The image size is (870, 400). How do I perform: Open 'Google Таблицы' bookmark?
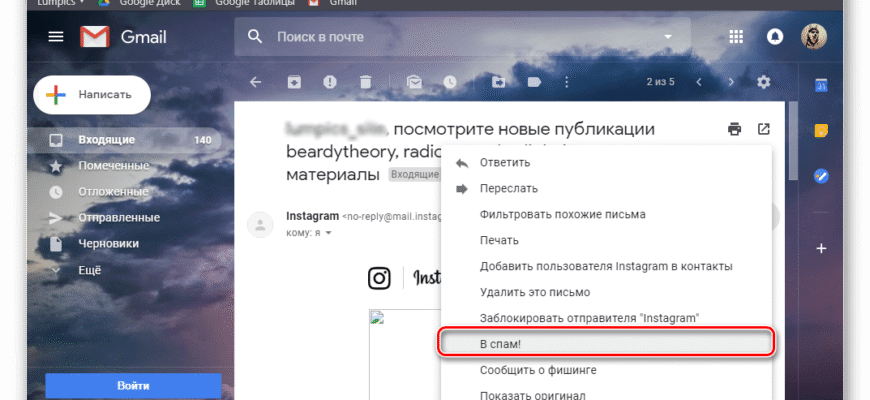point(244,2)
